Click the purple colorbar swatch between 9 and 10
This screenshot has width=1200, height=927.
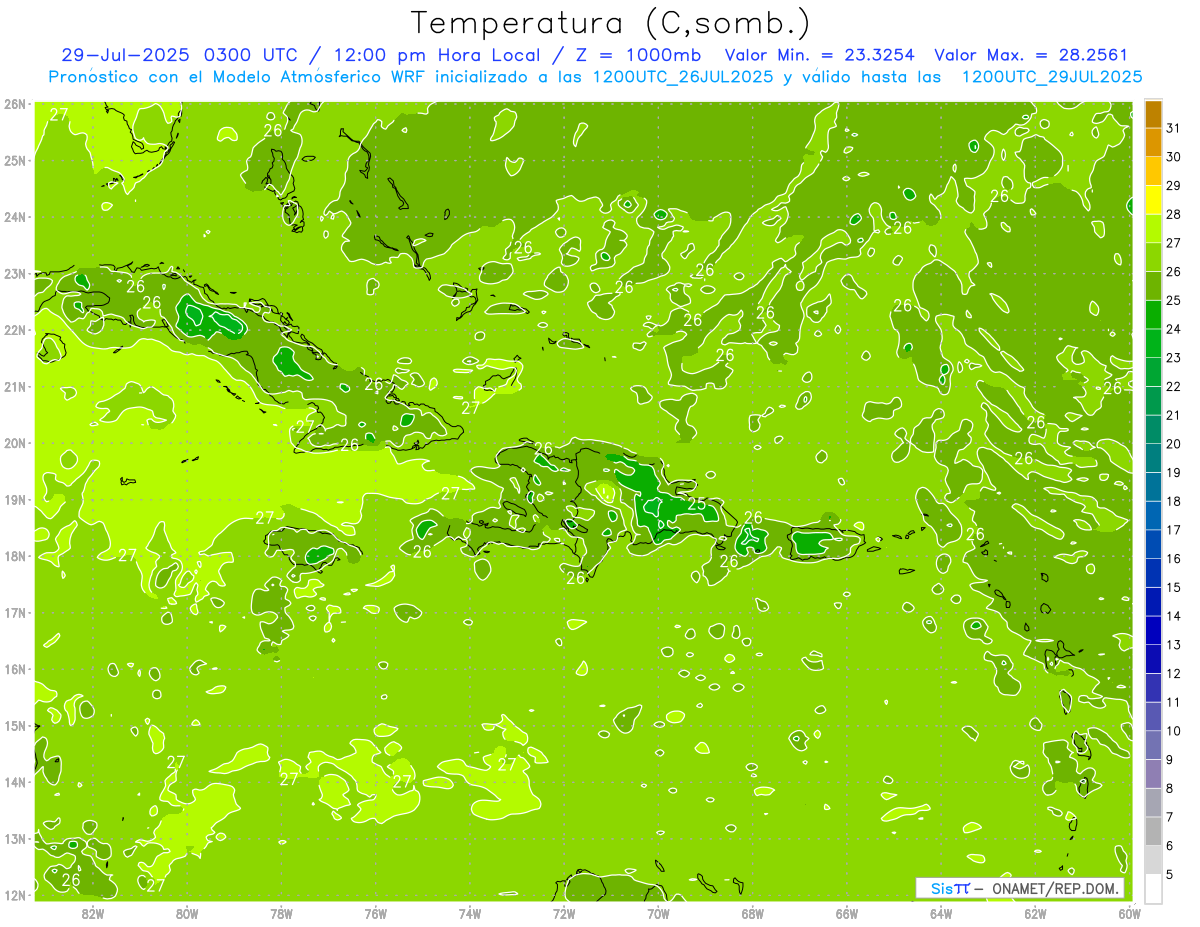pyautogui.click(x=1153, y=745)
